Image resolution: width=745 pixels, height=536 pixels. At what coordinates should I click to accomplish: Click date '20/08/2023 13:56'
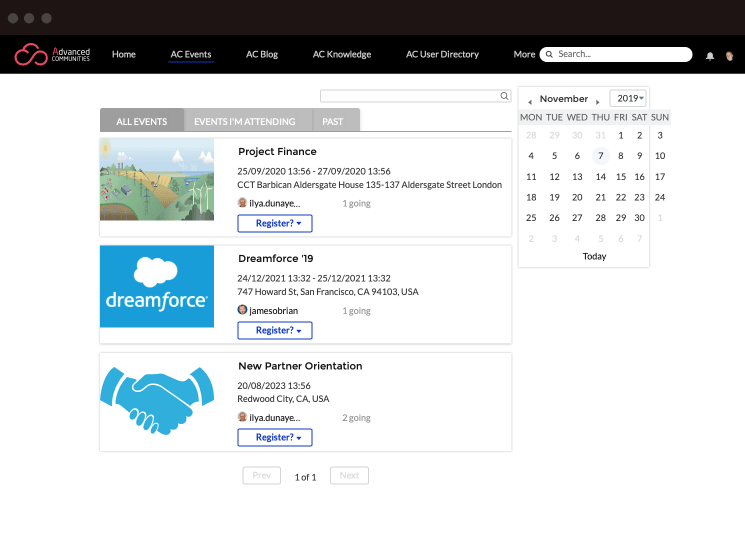[274, 385]
